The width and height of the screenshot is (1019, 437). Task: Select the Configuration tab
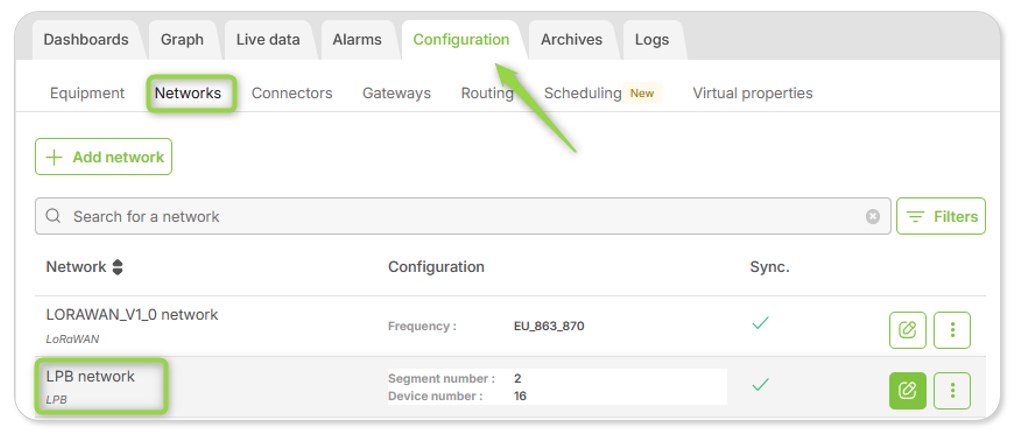tap(461, 40)
